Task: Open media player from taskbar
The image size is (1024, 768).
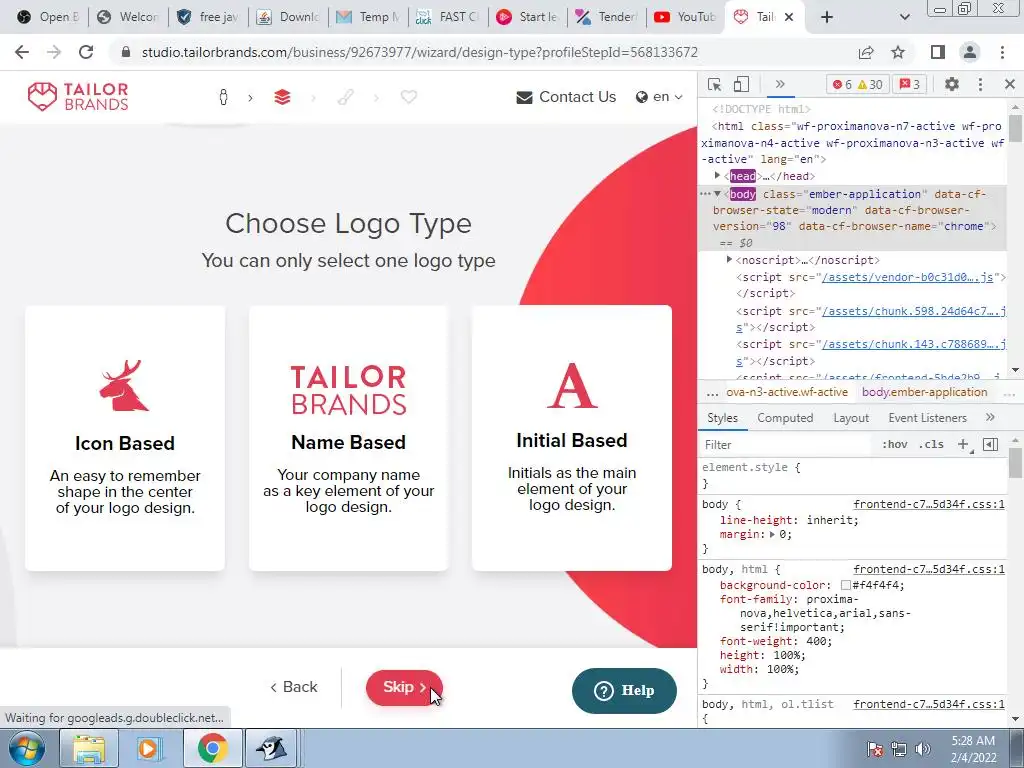Action: [x=148, y=748]
